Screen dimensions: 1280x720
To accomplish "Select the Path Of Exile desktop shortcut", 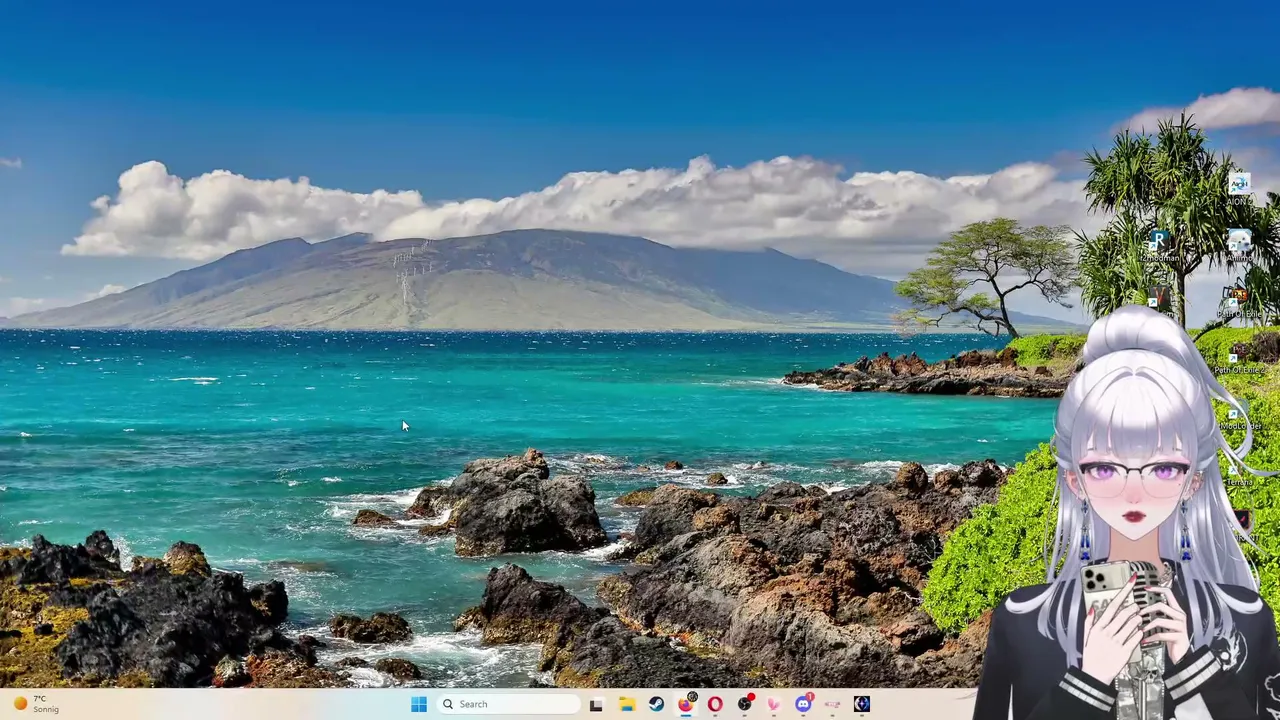I will pyautogui.click(x=1239, y=302).
